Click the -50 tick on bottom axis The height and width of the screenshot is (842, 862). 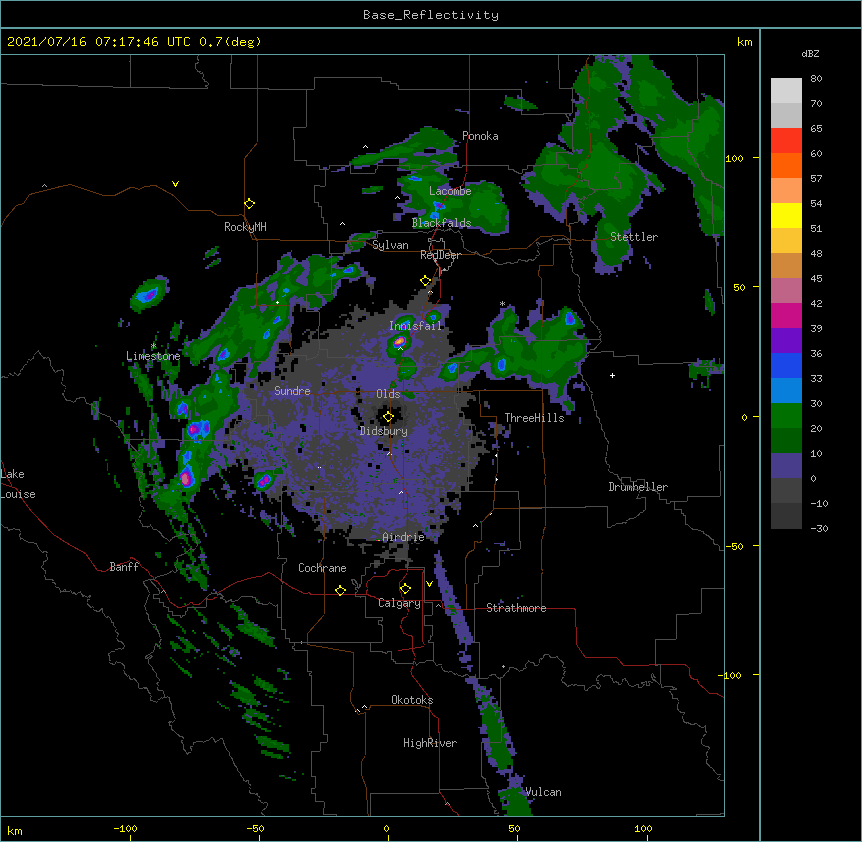(255, 829)
